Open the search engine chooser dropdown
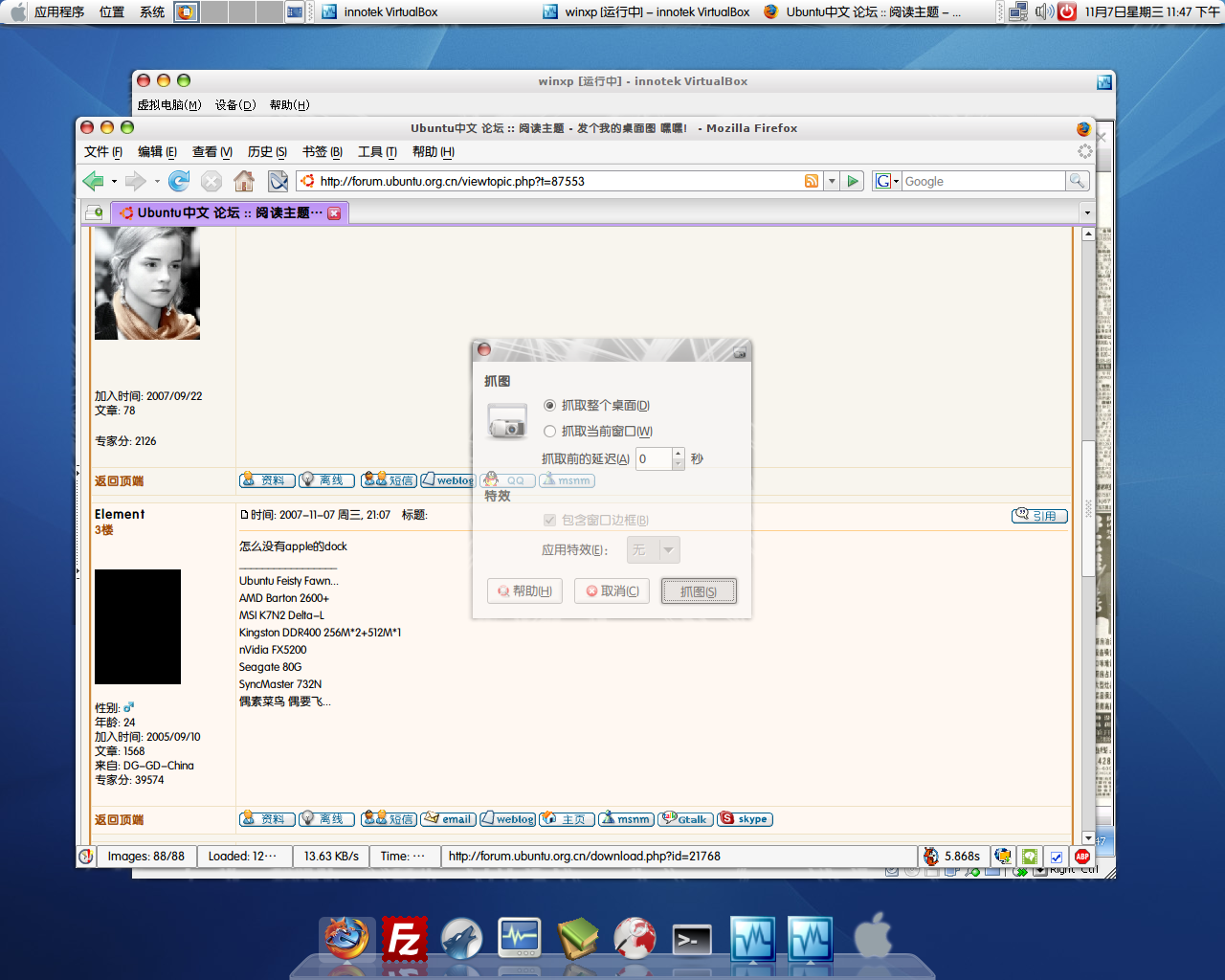This screenshot has height=980, width=1225. [887, 181]
